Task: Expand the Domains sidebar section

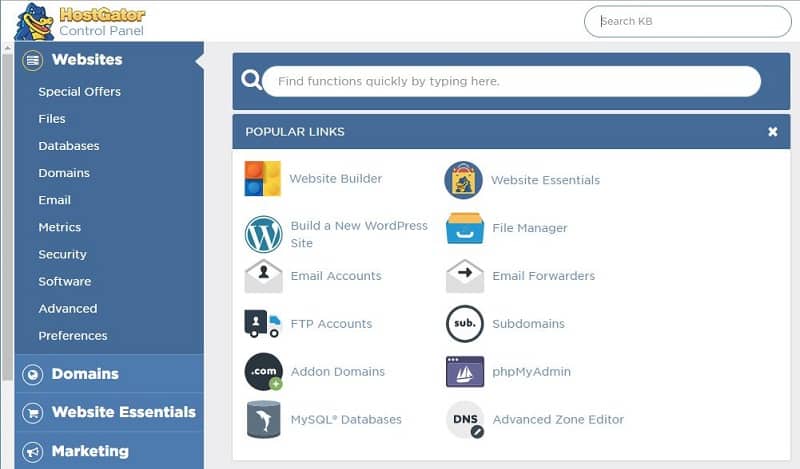Action: coord(109,374)
